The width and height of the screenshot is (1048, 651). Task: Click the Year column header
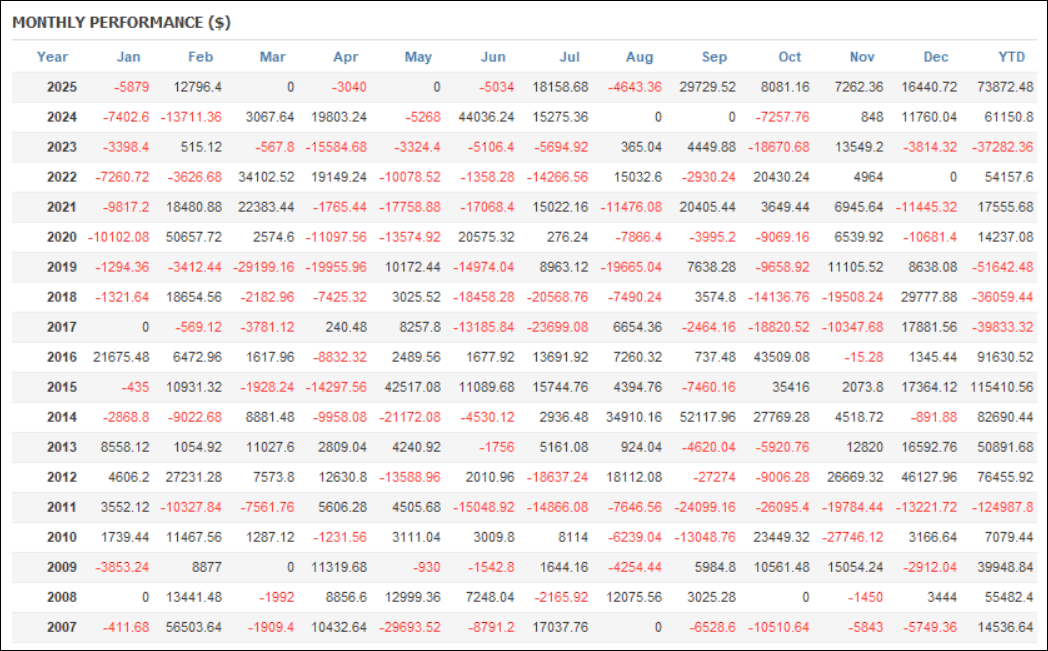click(52, 57)
